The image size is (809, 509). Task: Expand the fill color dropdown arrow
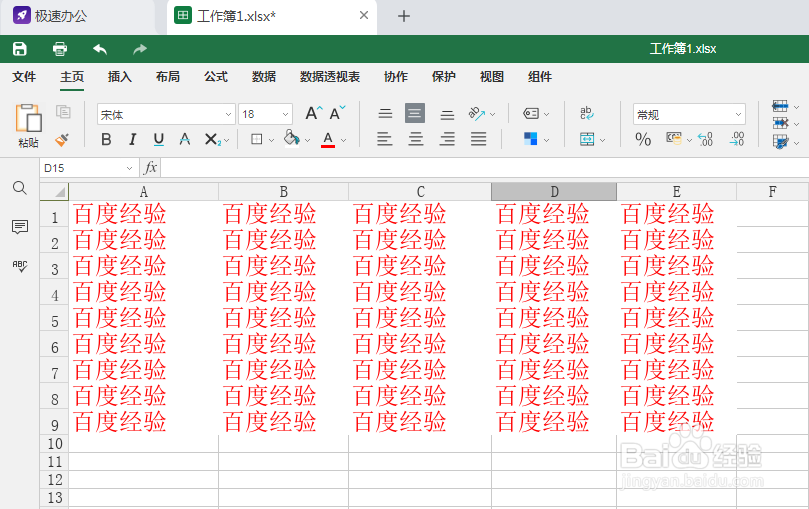(x=308, y=140)
